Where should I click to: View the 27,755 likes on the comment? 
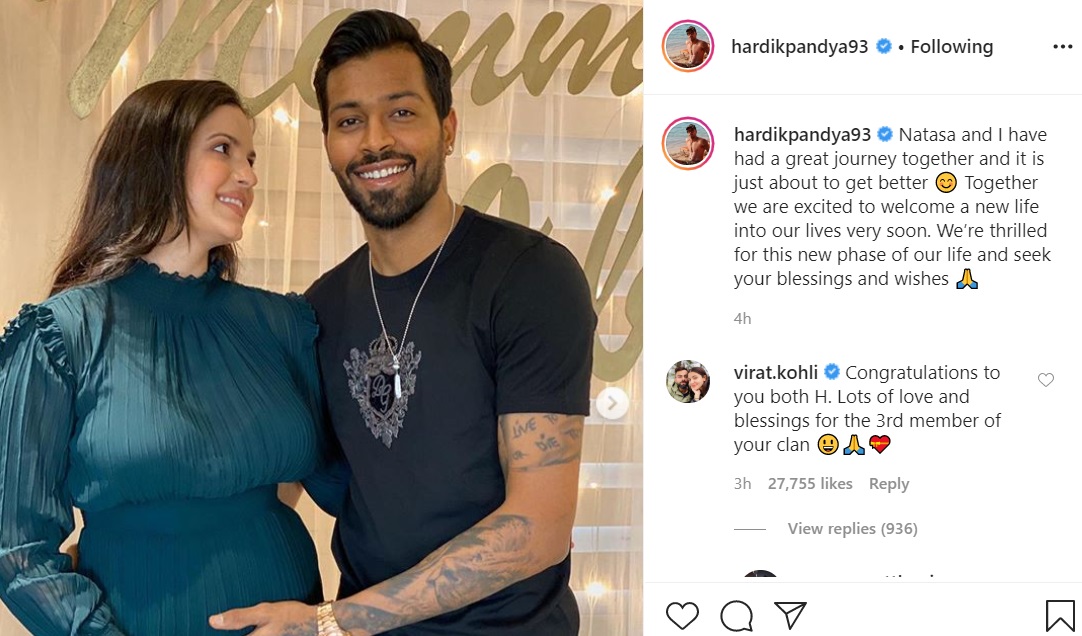coord(810,484)
